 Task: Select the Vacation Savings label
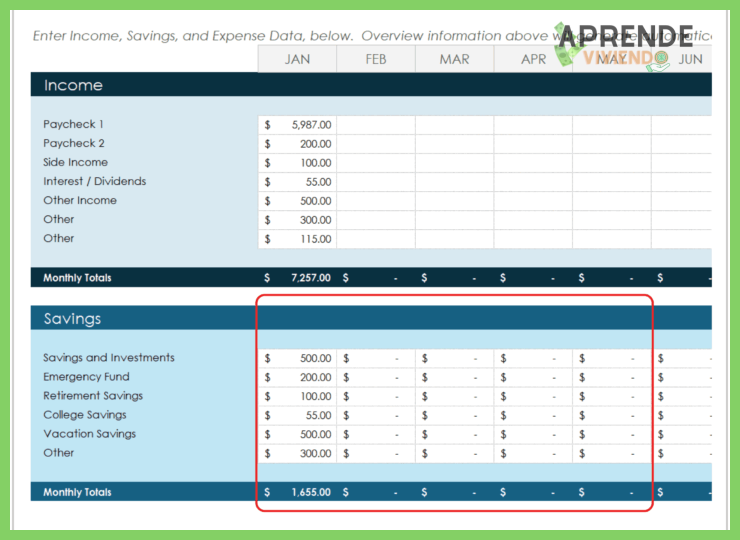90,433
